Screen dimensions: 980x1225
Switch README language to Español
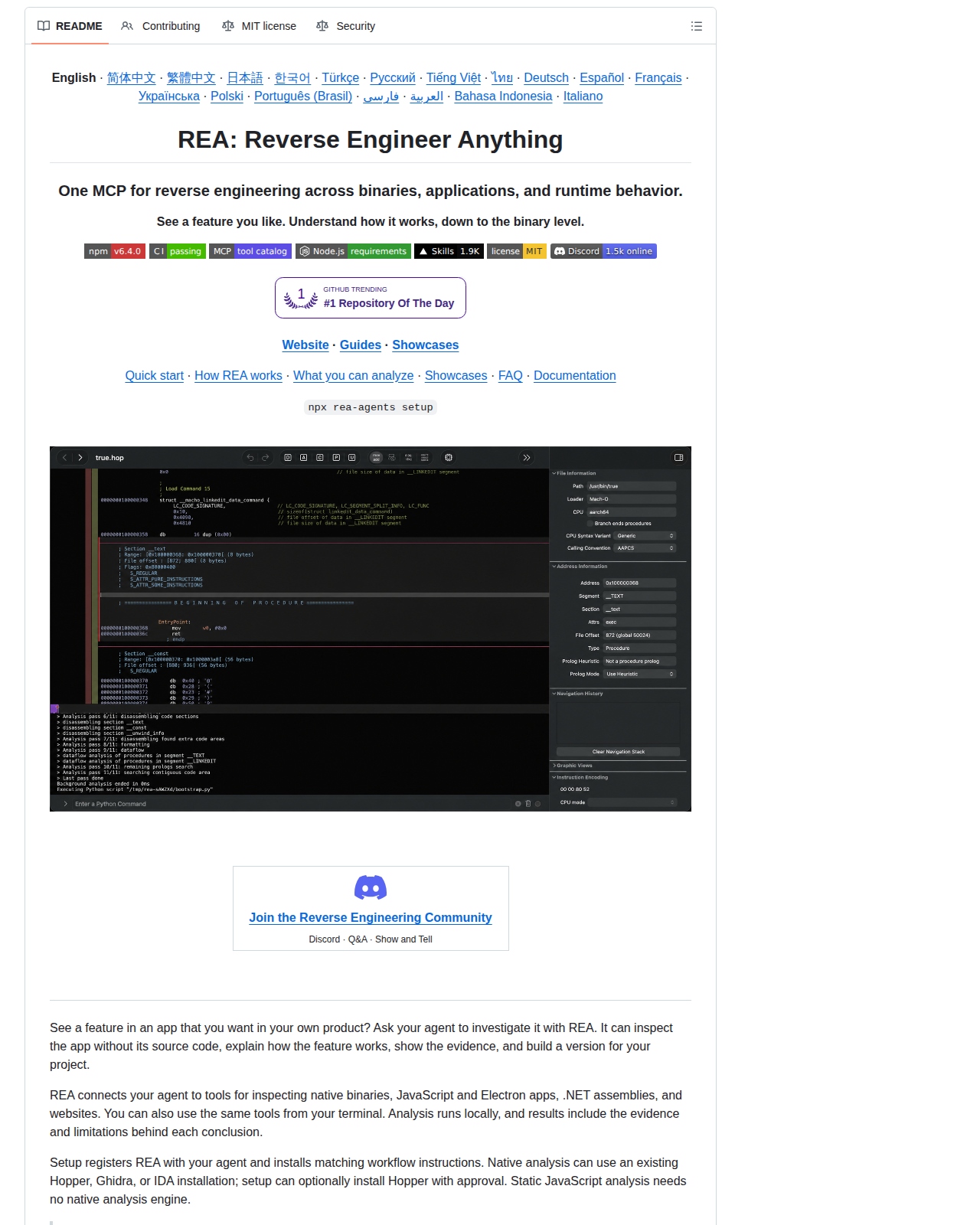(x=602, y=78)
